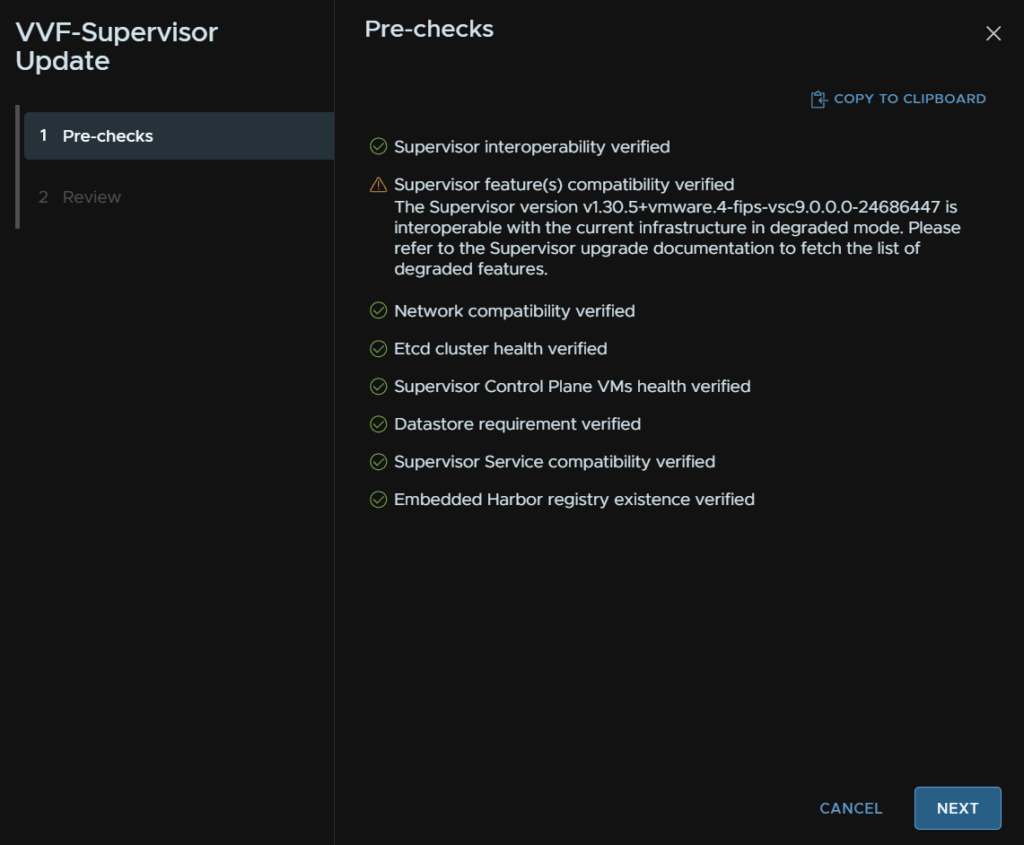Click check icon for Supervisor Service compatibility

click(378, 462)
